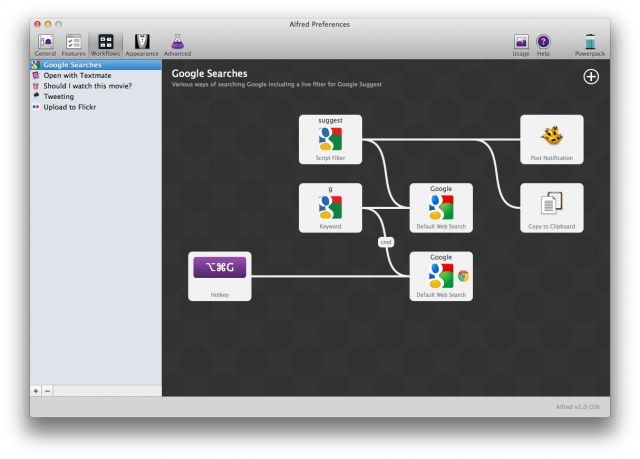Select Google Searches workflow in sidebar
The width and height of the screenshot is (640, 459).
72,65
